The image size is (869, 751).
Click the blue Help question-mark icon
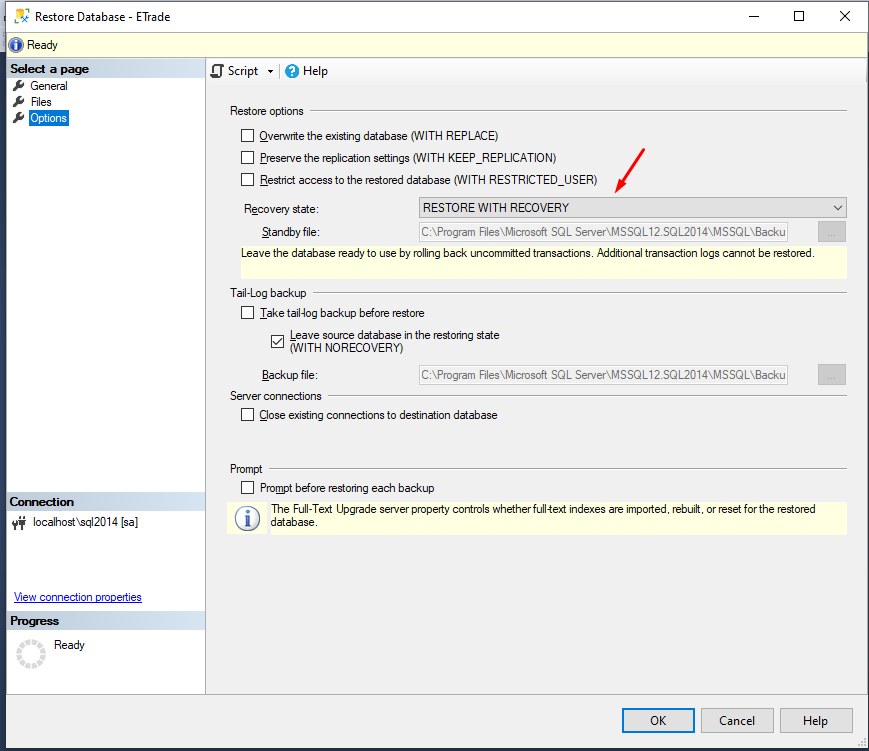coord(292,71)
